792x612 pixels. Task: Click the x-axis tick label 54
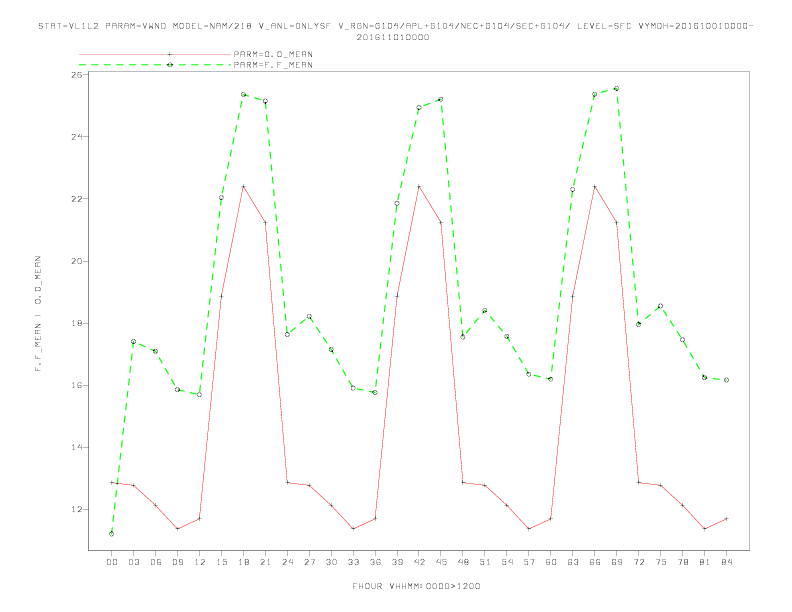[507, 562]
